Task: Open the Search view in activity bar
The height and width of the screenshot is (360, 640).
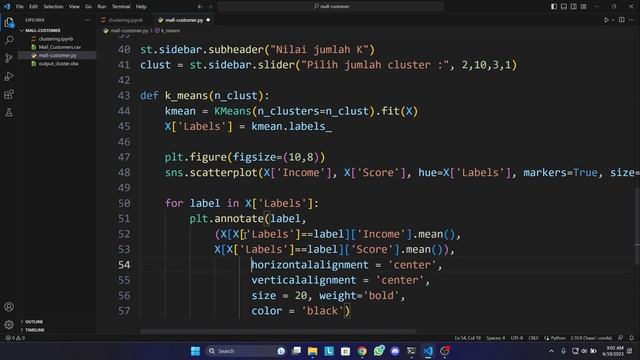Action: coord(9,40)
